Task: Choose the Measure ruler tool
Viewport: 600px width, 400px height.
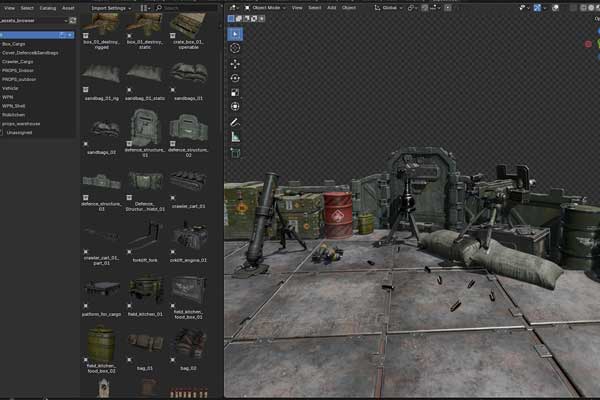Action: 235,137
